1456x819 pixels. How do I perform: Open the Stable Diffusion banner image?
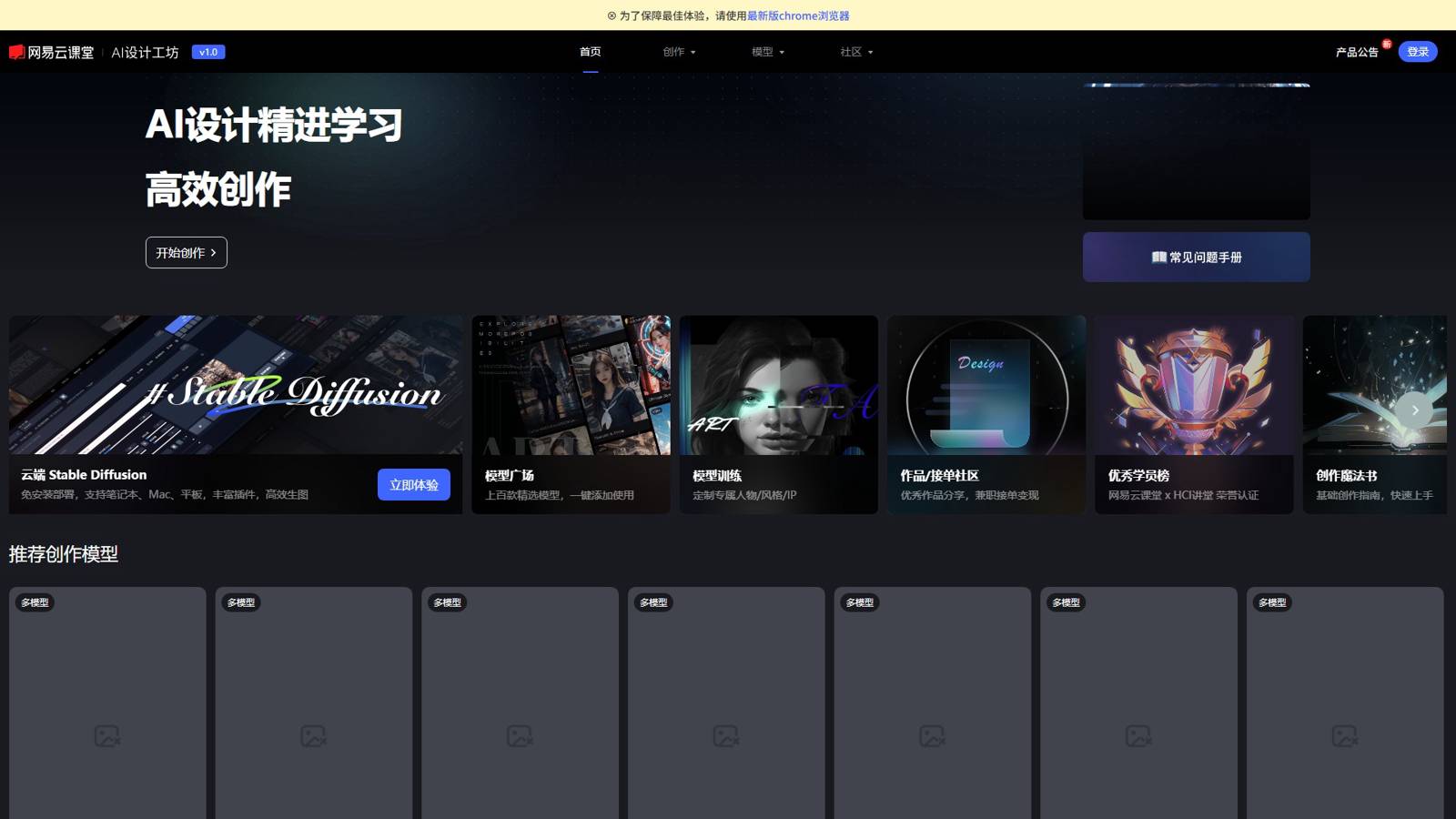pyautogui.click(x=236, y=385)
